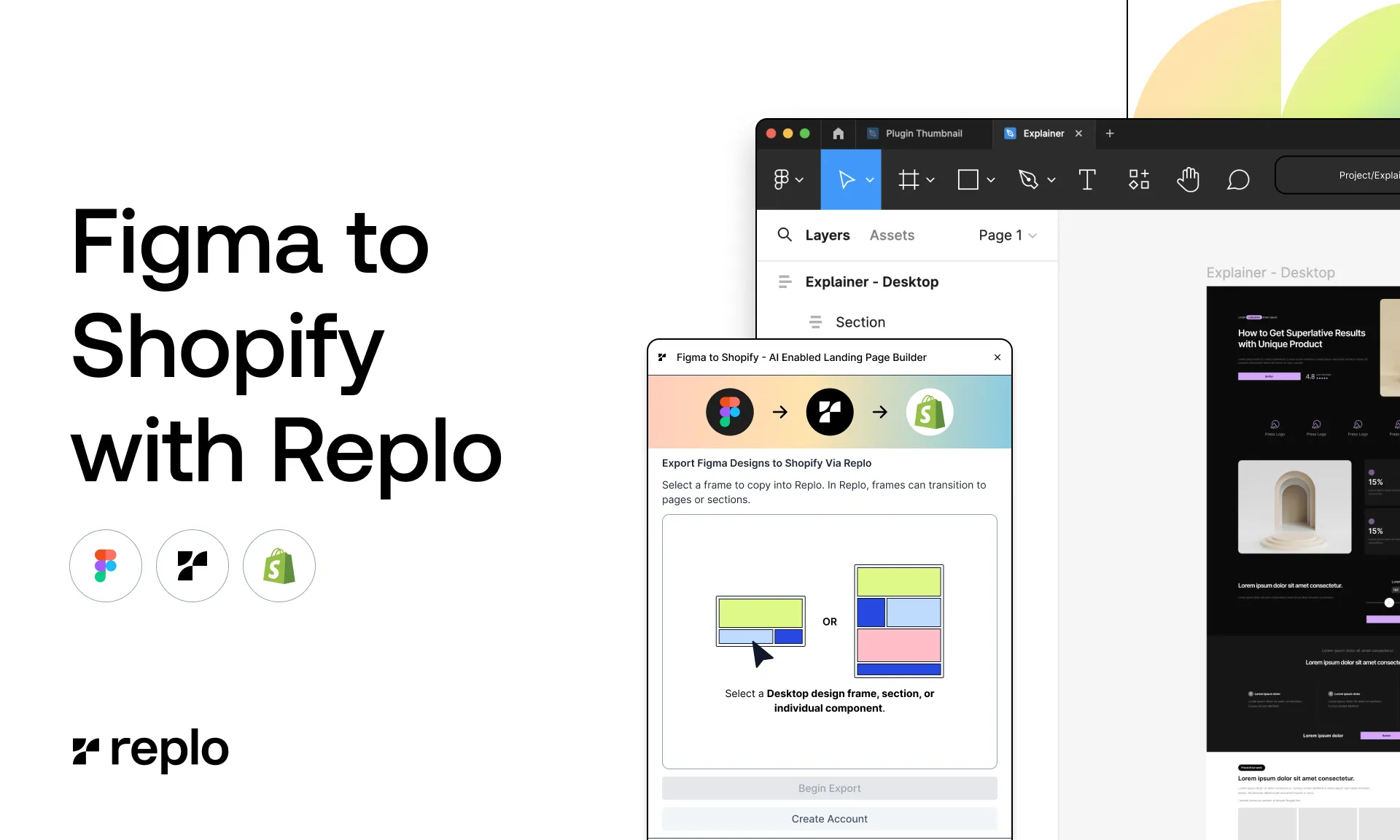Open the layers search icon

[x=785, y=235]
